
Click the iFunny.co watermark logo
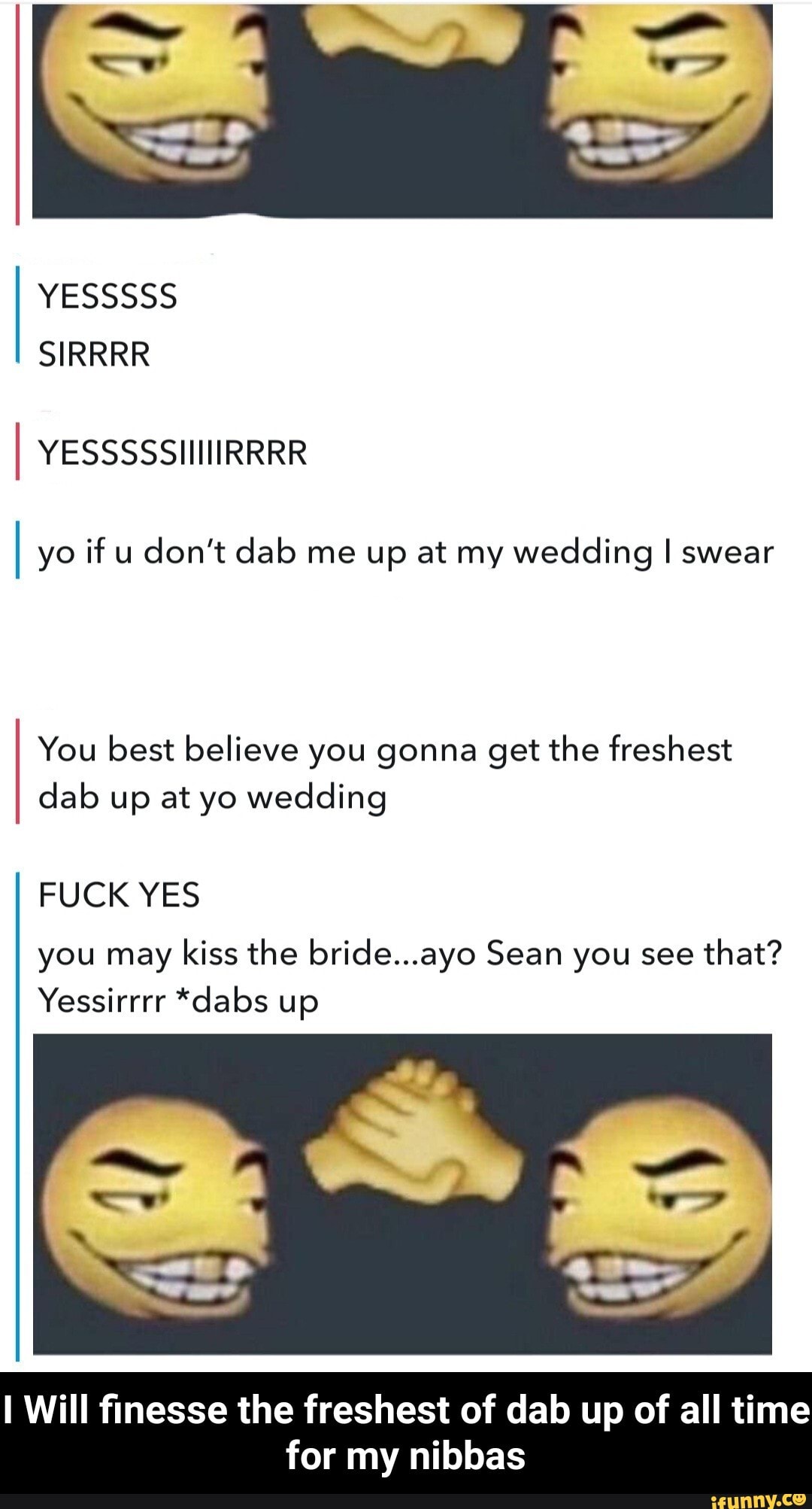coord(758,1498)
